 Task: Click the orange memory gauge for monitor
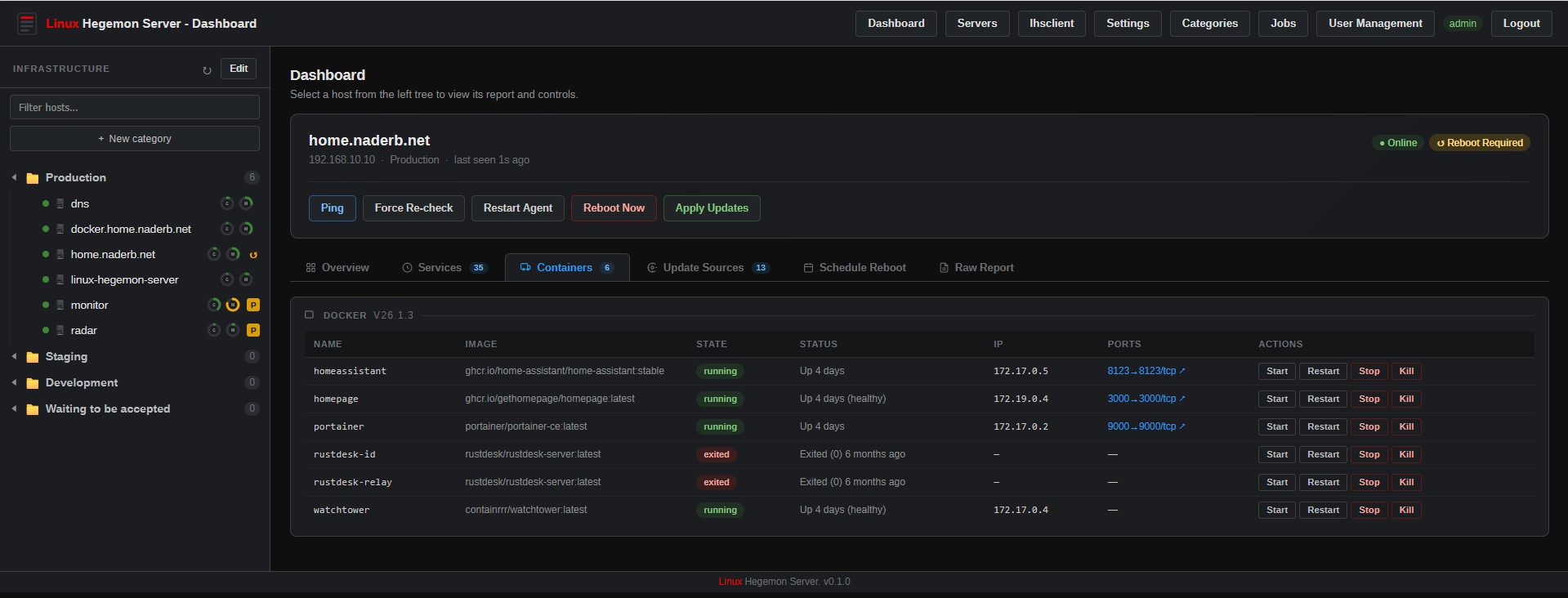233,305
